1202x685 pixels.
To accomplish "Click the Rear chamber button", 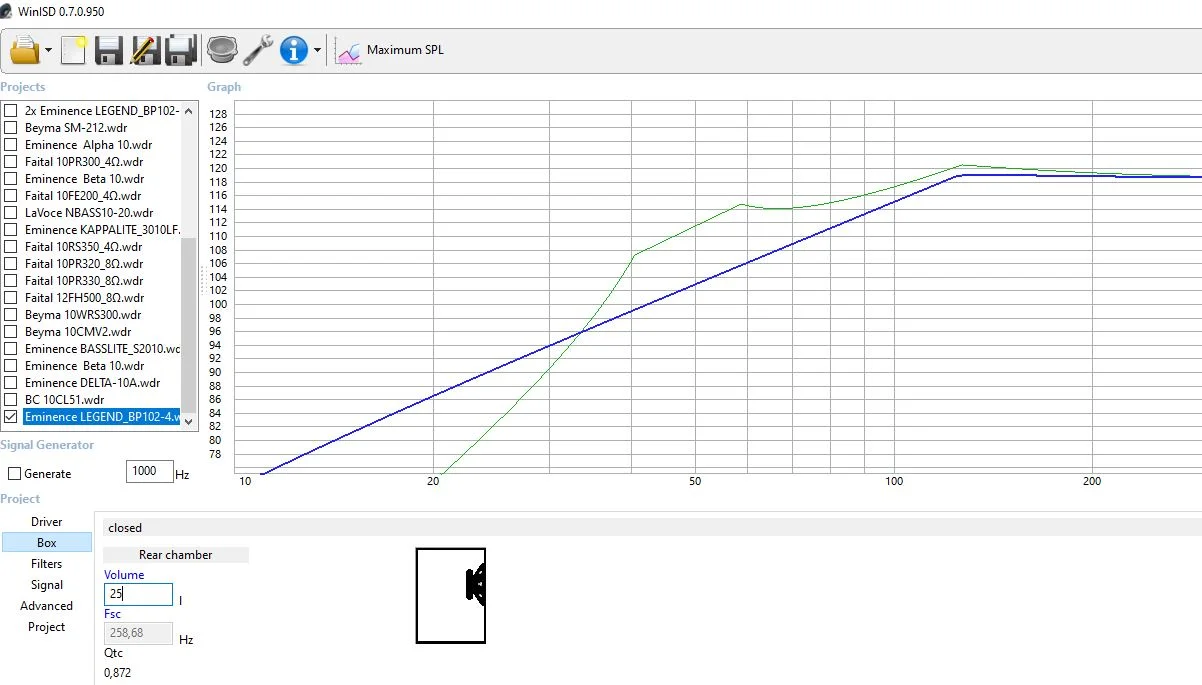I will pyautogui.click(x=176, y=555).
